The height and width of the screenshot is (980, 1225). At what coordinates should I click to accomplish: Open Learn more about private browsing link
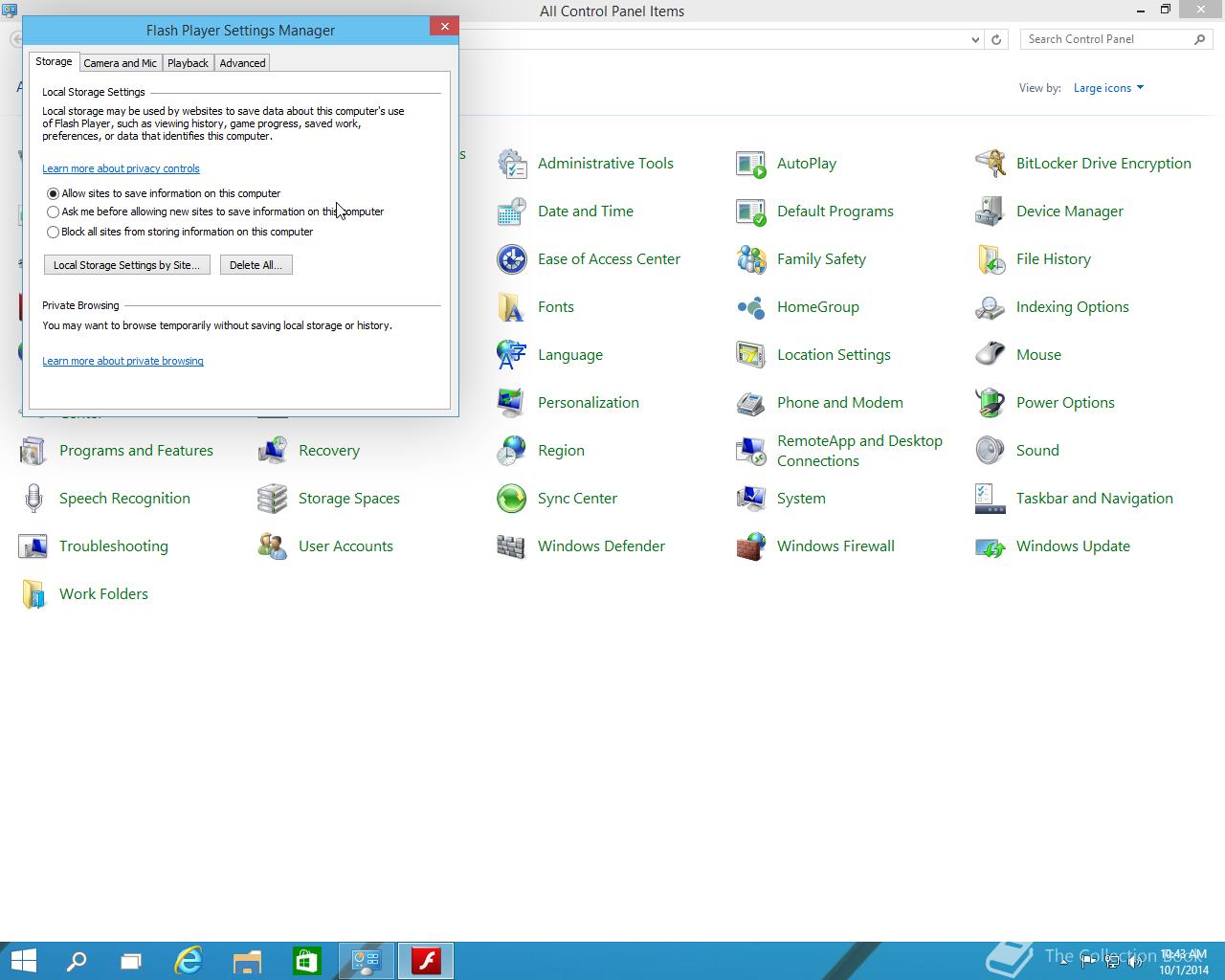point(122,361)
